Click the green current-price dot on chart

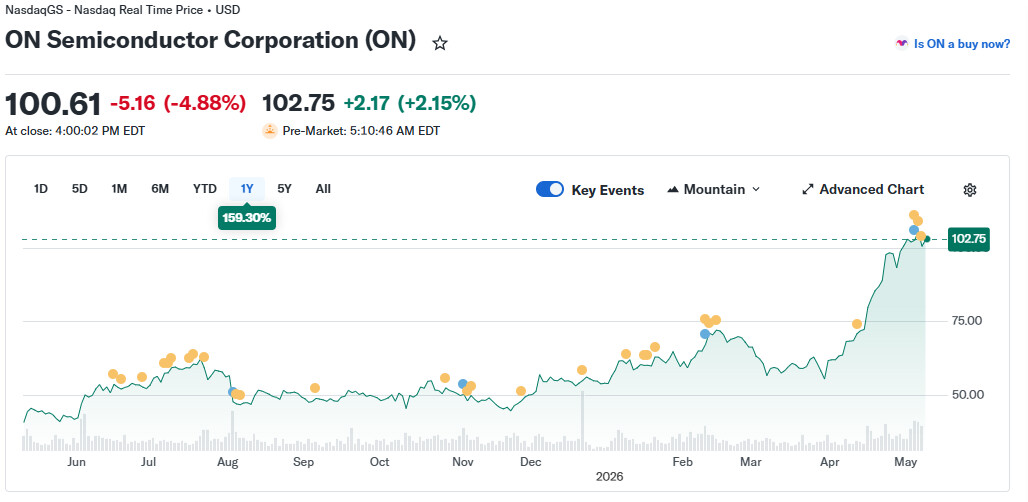[x=926, y=239]
